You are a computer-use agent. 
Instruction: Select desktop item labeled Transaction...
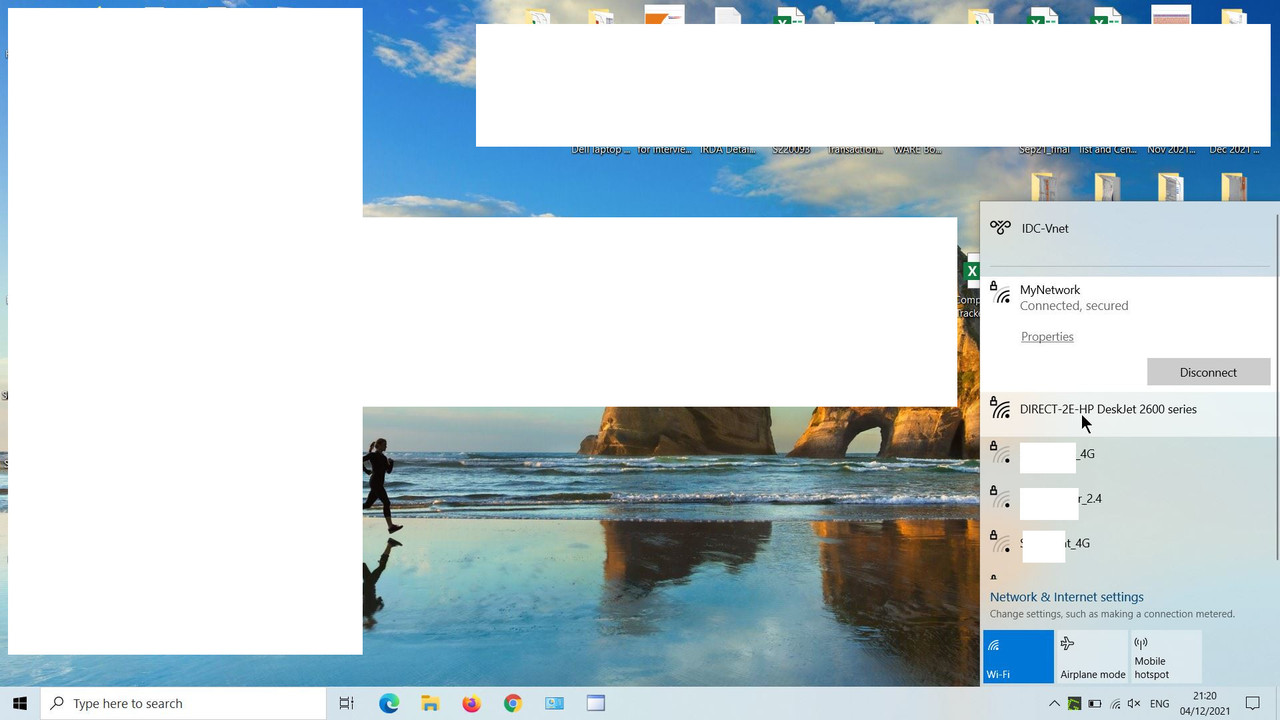(855, 150)
